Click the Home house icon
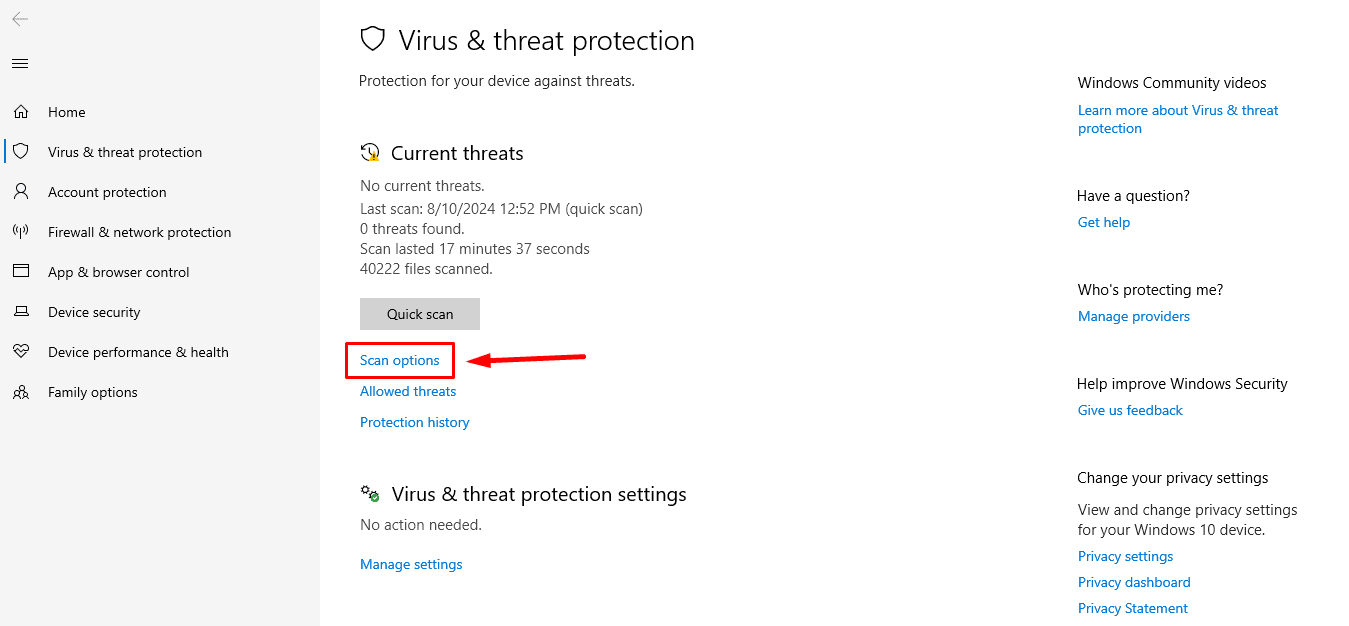The height and width of the screenshot is (626, 1349). point(21,112)
